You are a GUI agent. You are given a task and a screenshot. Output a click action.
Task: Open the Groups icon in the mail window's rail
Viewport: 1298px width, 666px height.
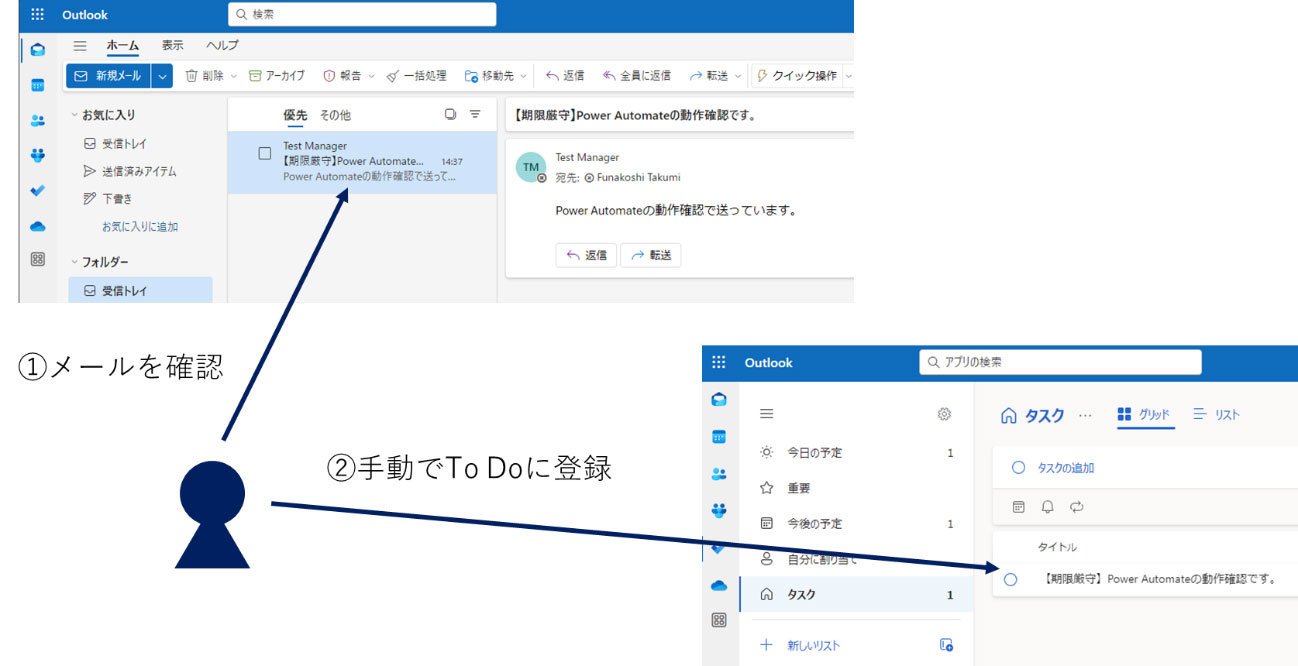click(38, 155)
